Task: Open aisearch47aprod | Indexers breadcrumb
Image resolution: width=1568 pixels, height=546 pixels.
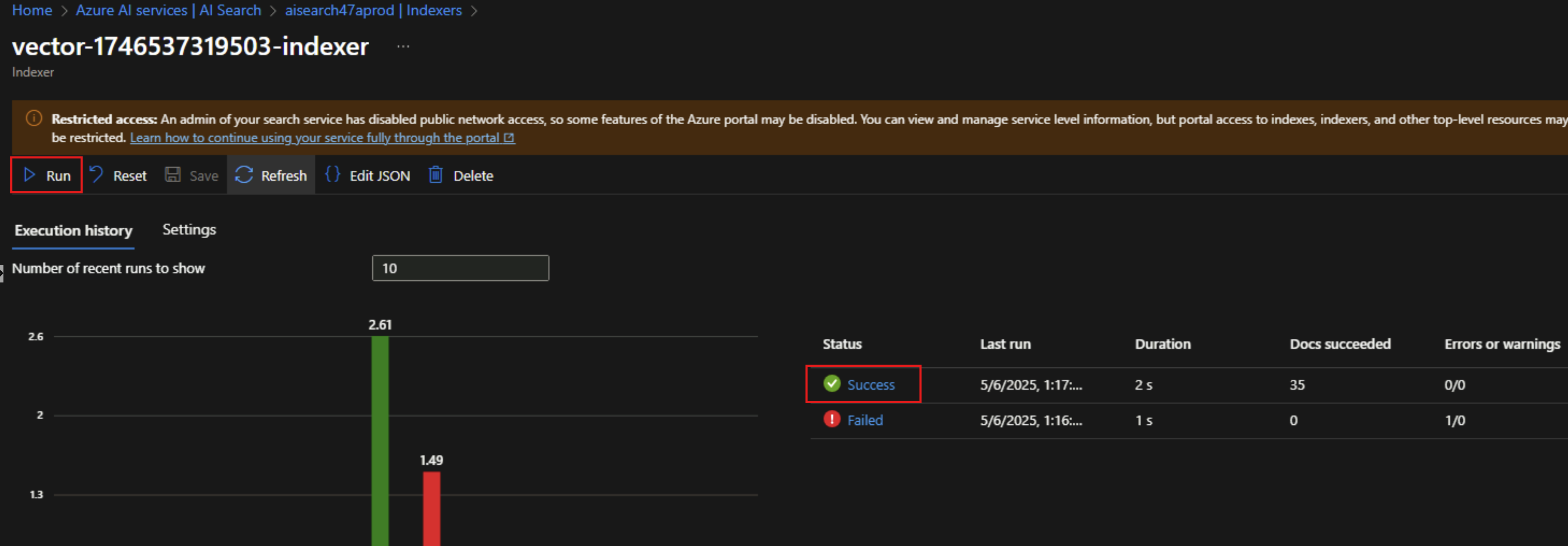Action: point(374,10)
